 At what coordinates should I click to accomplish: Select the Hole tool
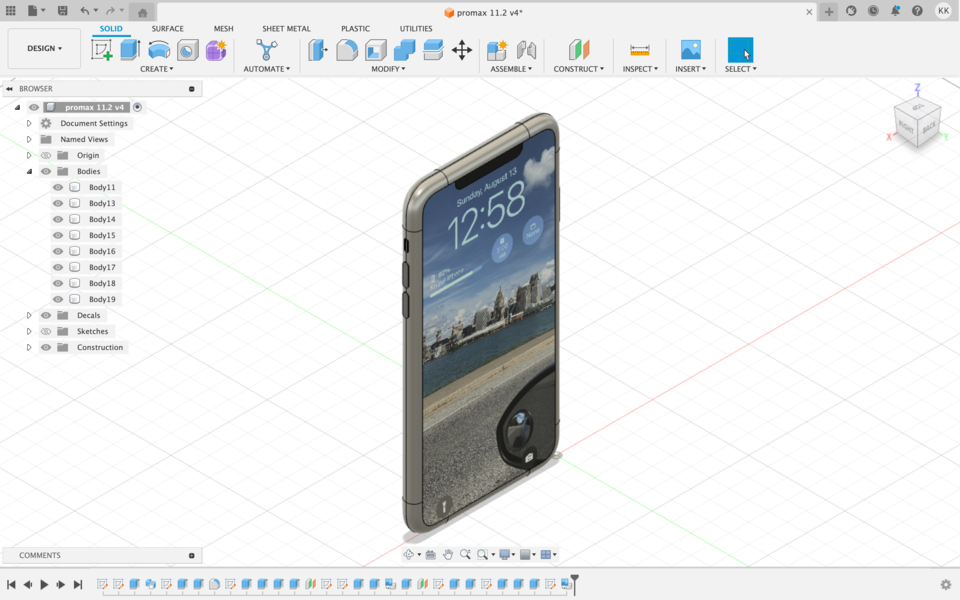186,50
